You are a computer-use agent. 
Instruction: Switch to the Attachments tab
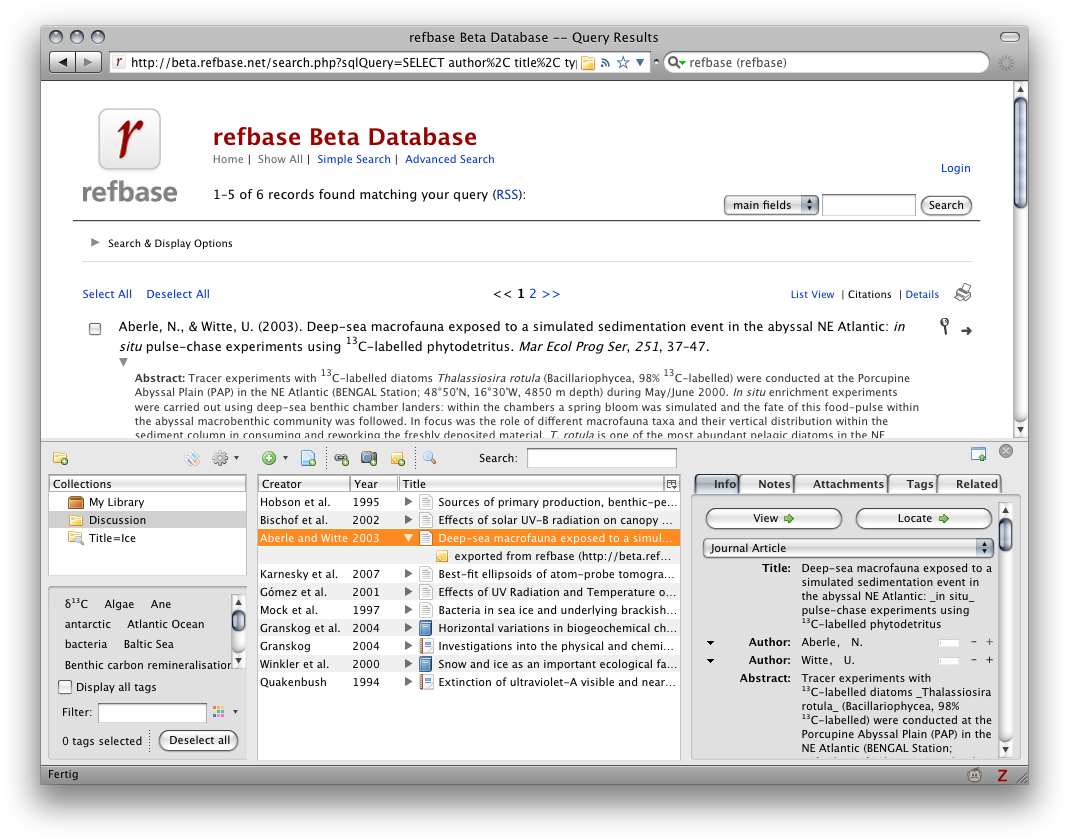click(848, 484)
